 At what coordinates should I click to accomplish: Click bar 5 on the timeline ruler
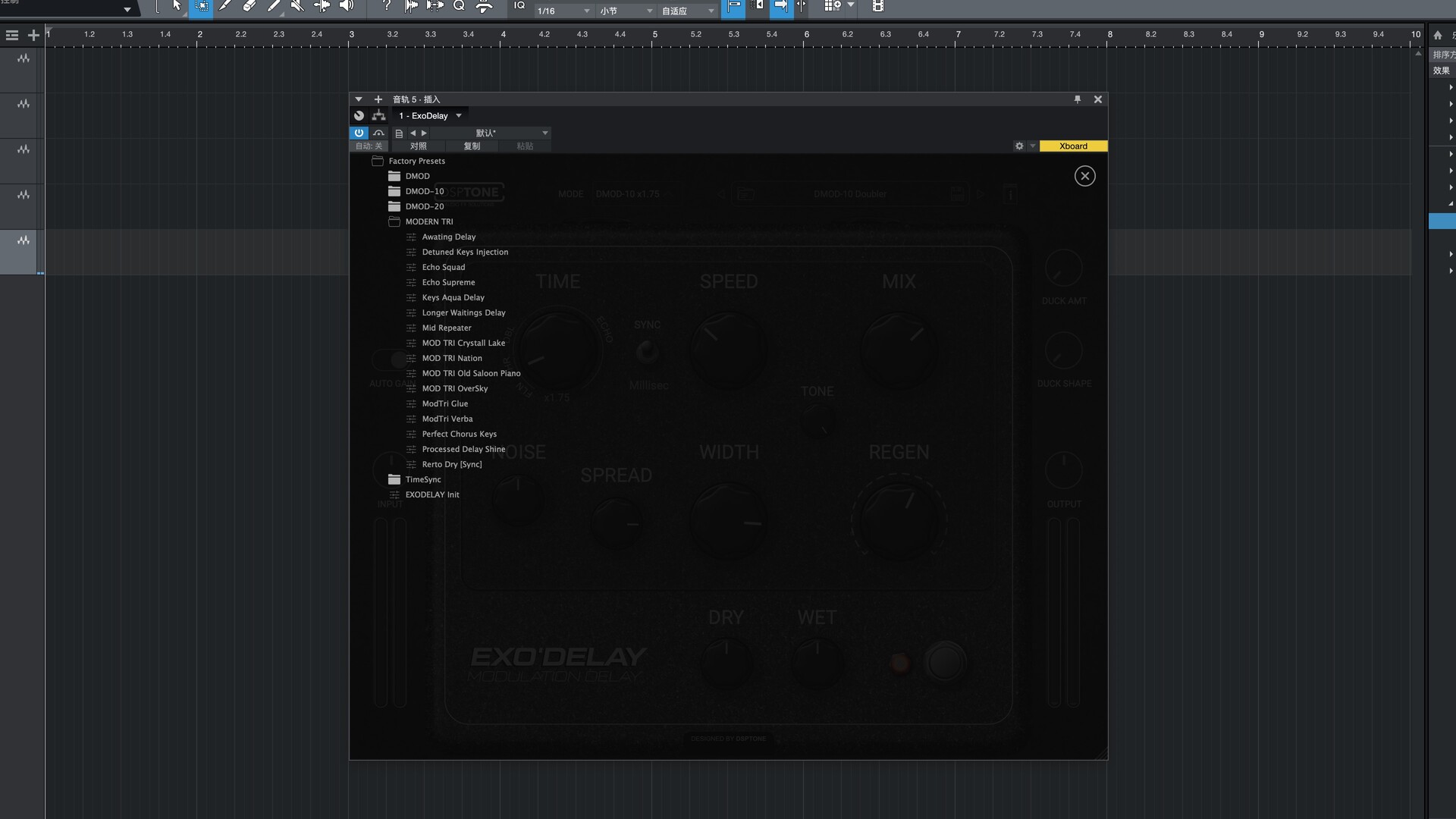coord(654,35)
